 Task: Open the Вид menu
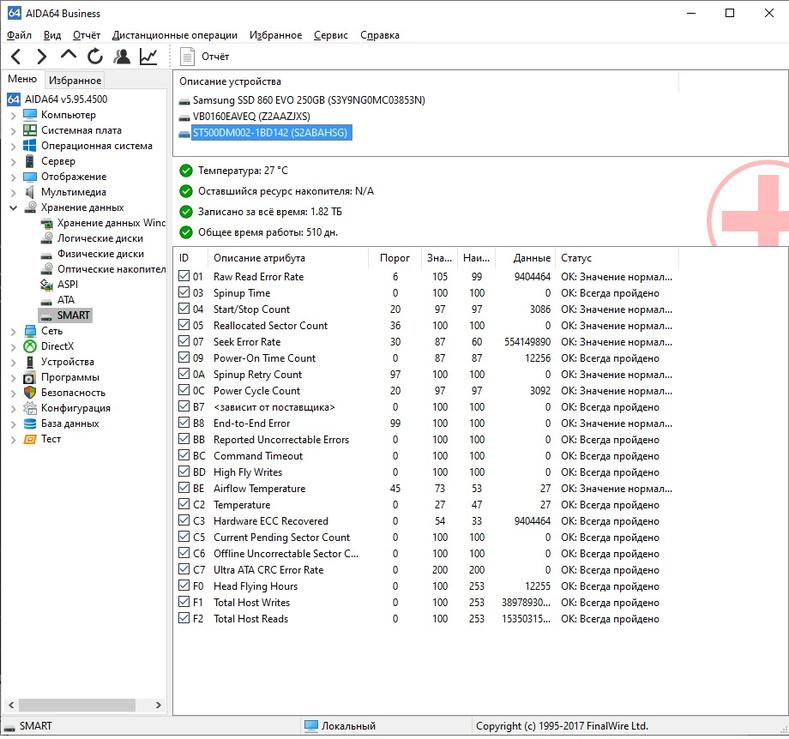point(52,35)
